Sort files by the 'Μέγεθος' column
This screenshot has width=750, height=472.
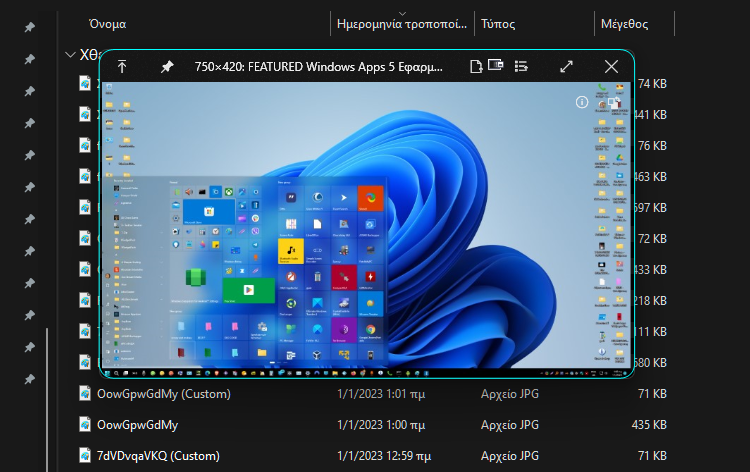[x=624, y=24]
